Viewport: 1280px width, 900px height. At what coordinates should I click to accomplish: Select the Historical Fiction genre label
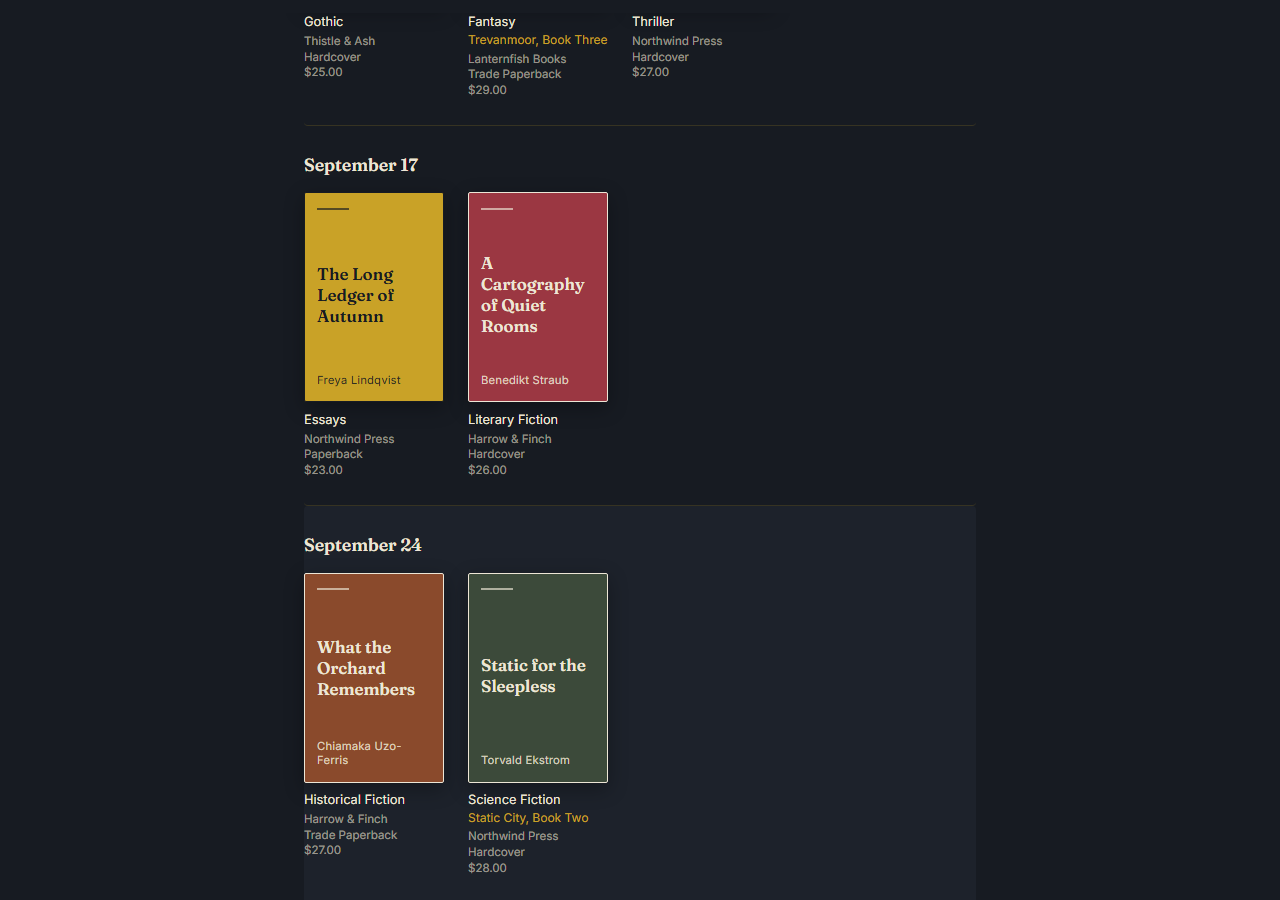coord(355,800)
